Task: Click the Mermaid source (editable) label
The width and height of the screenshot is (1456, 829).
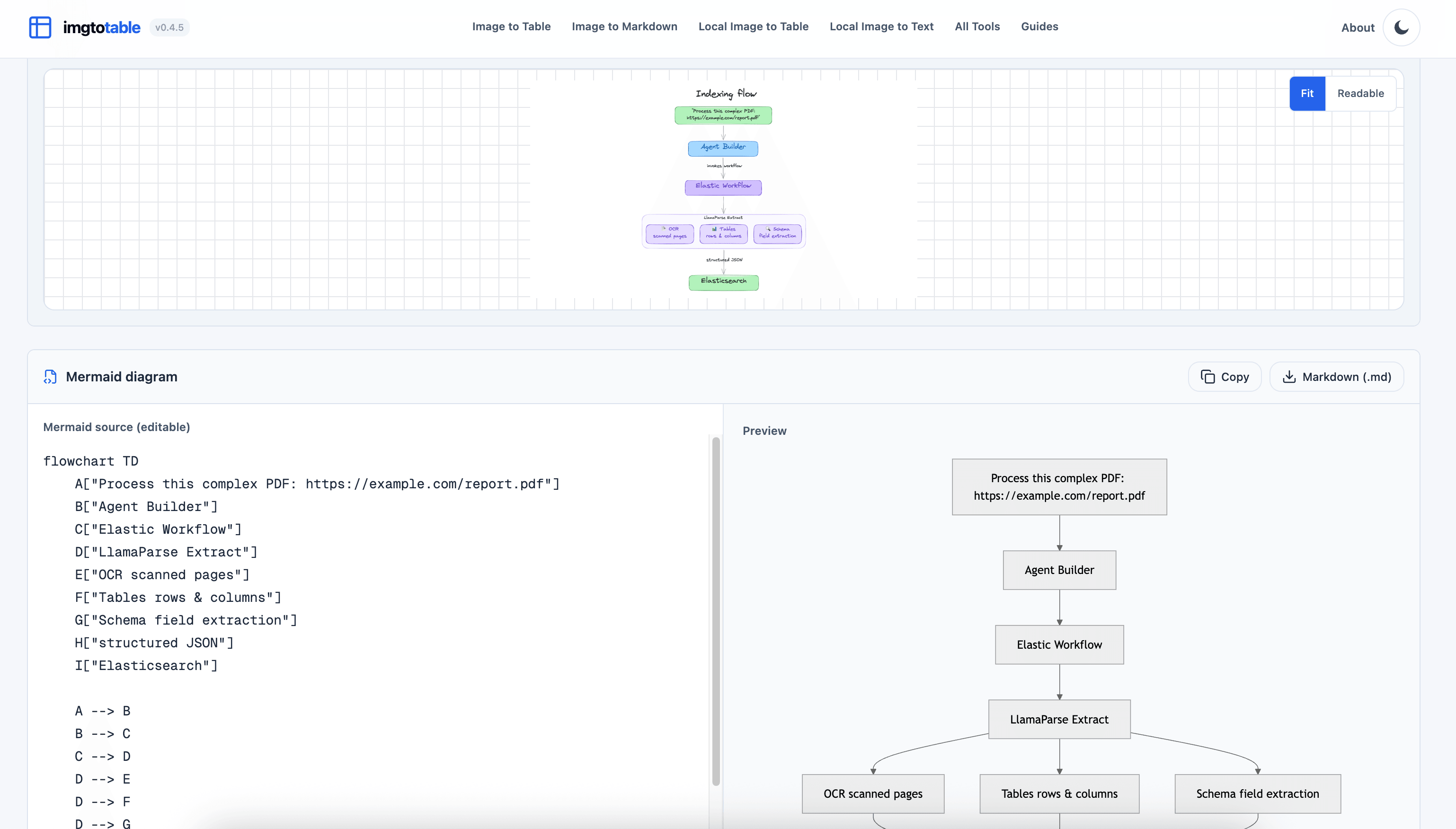Action: [x=117, y=427]
